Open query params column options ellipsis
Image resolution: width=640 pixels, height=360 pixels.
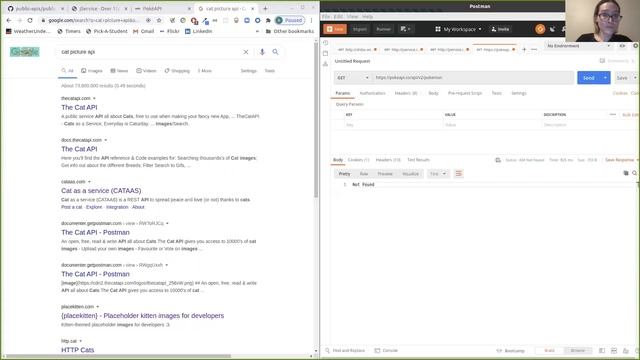[x=612, y=115]
